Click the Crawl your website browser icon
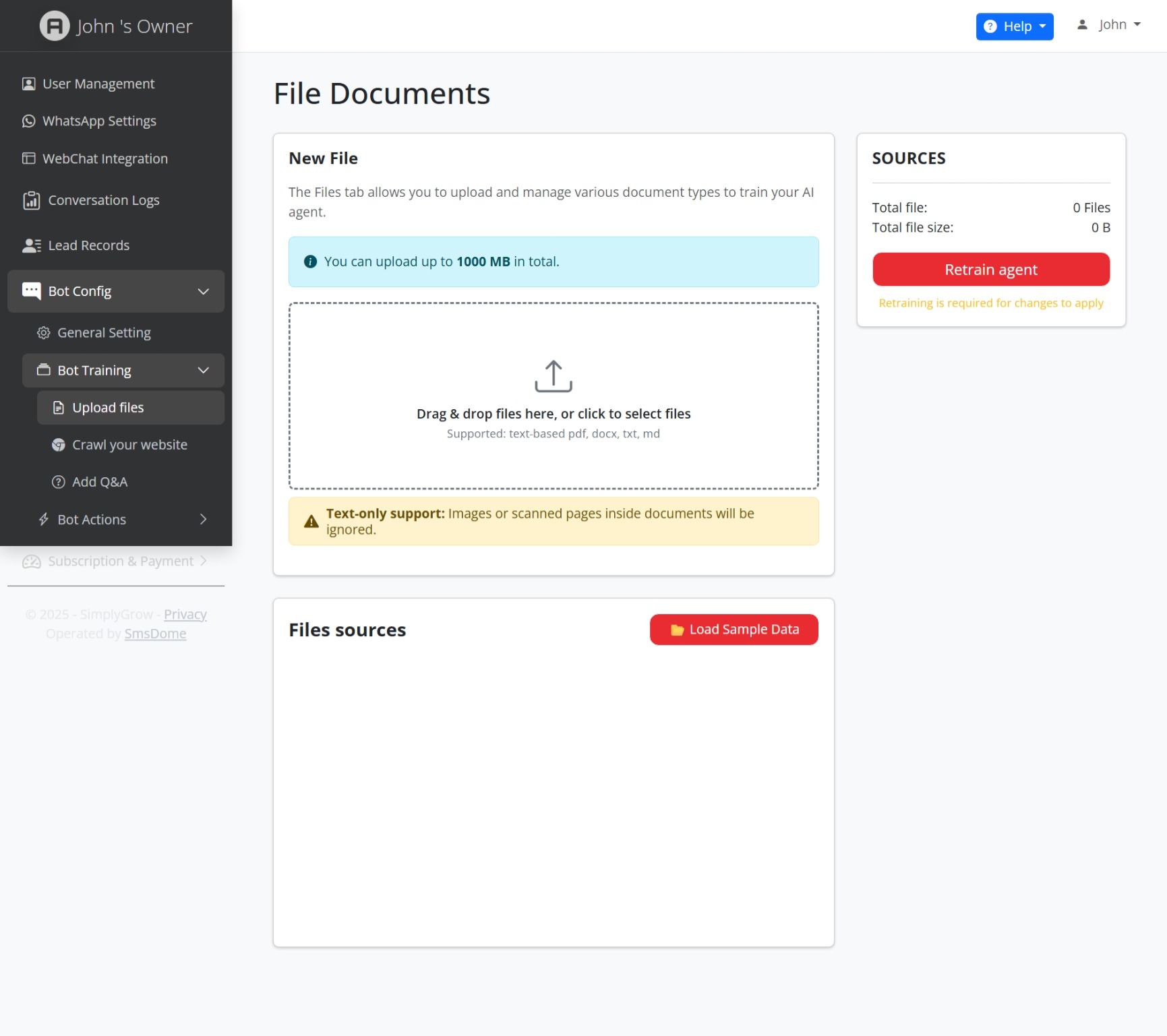The width and height of the screenshot is (1167, 1036). coord(58,445)
